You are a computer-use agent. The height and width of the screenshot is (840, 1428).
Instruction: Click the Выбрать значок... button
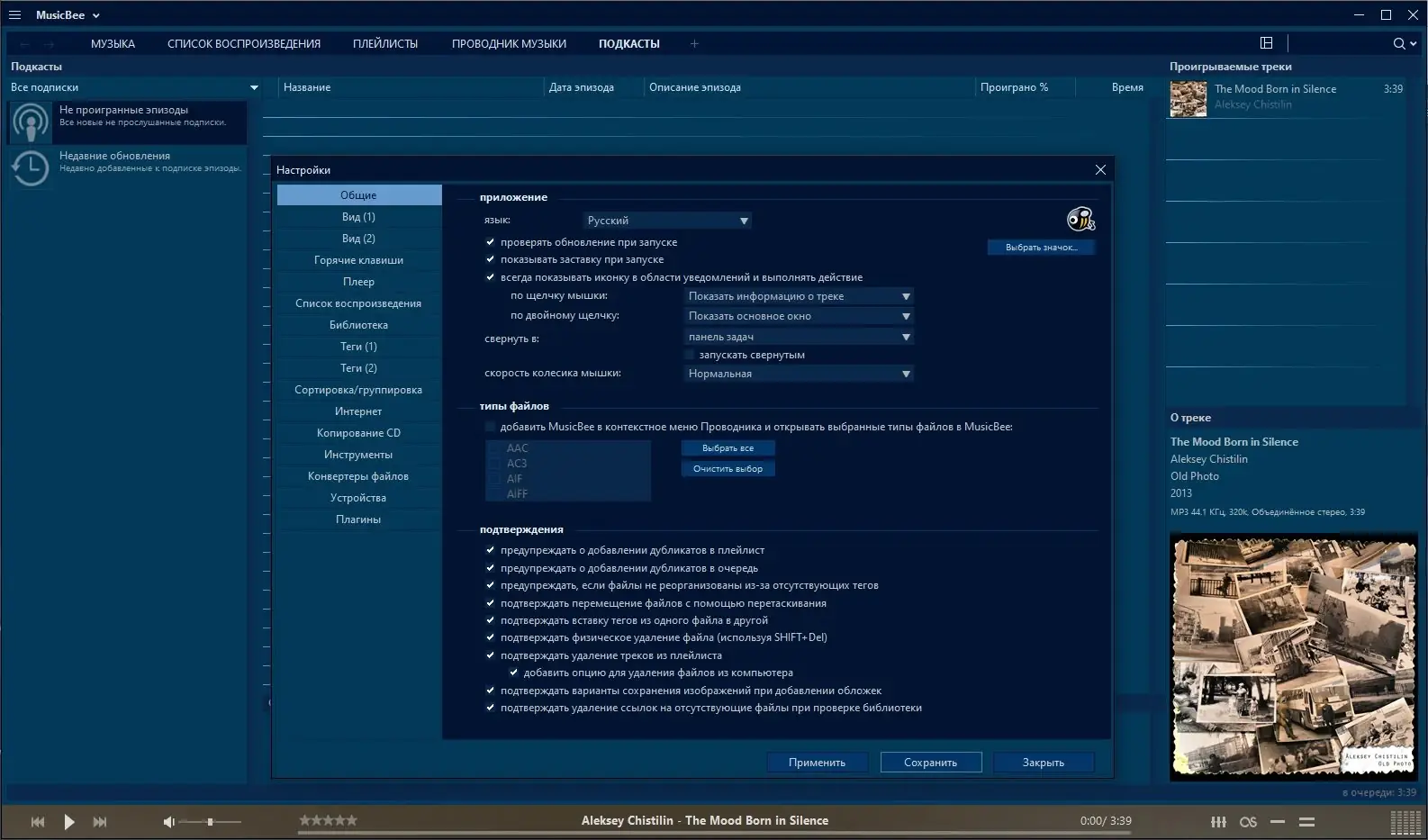click(x=1041, y=248)
